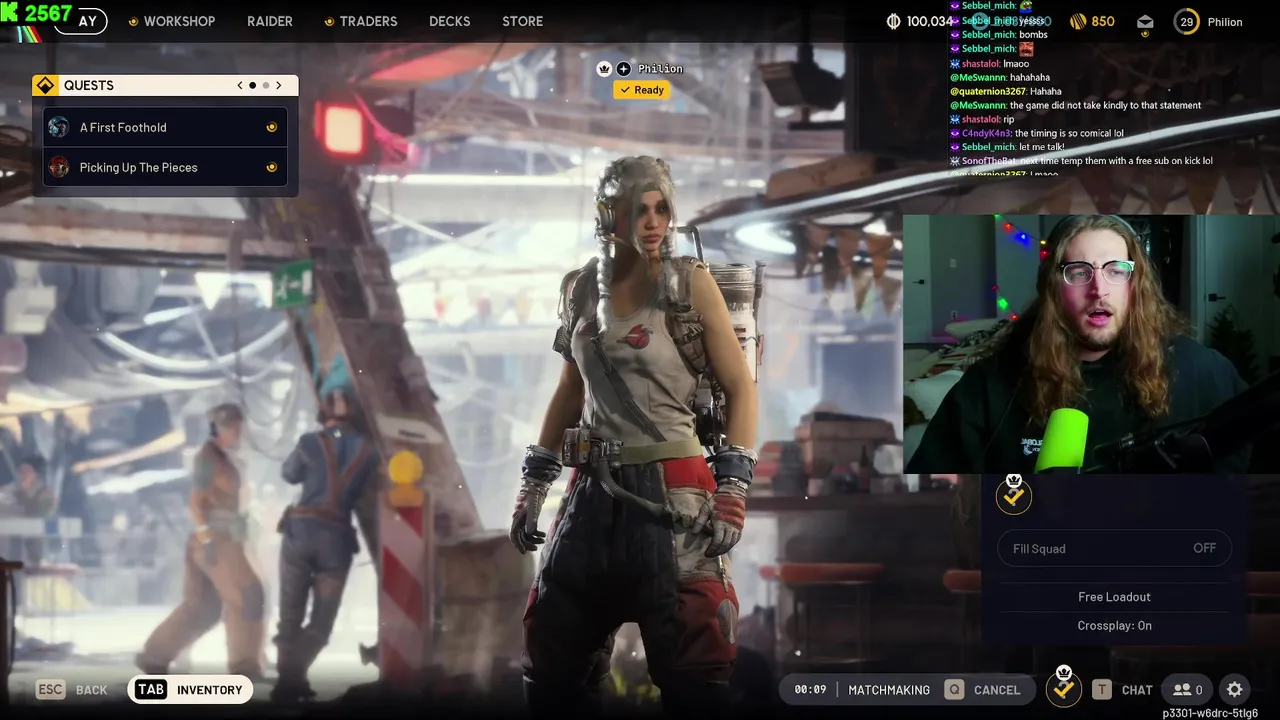Click the Workshop notification dot
This screenshot has width=1280, height=720.
coord(133,22)
